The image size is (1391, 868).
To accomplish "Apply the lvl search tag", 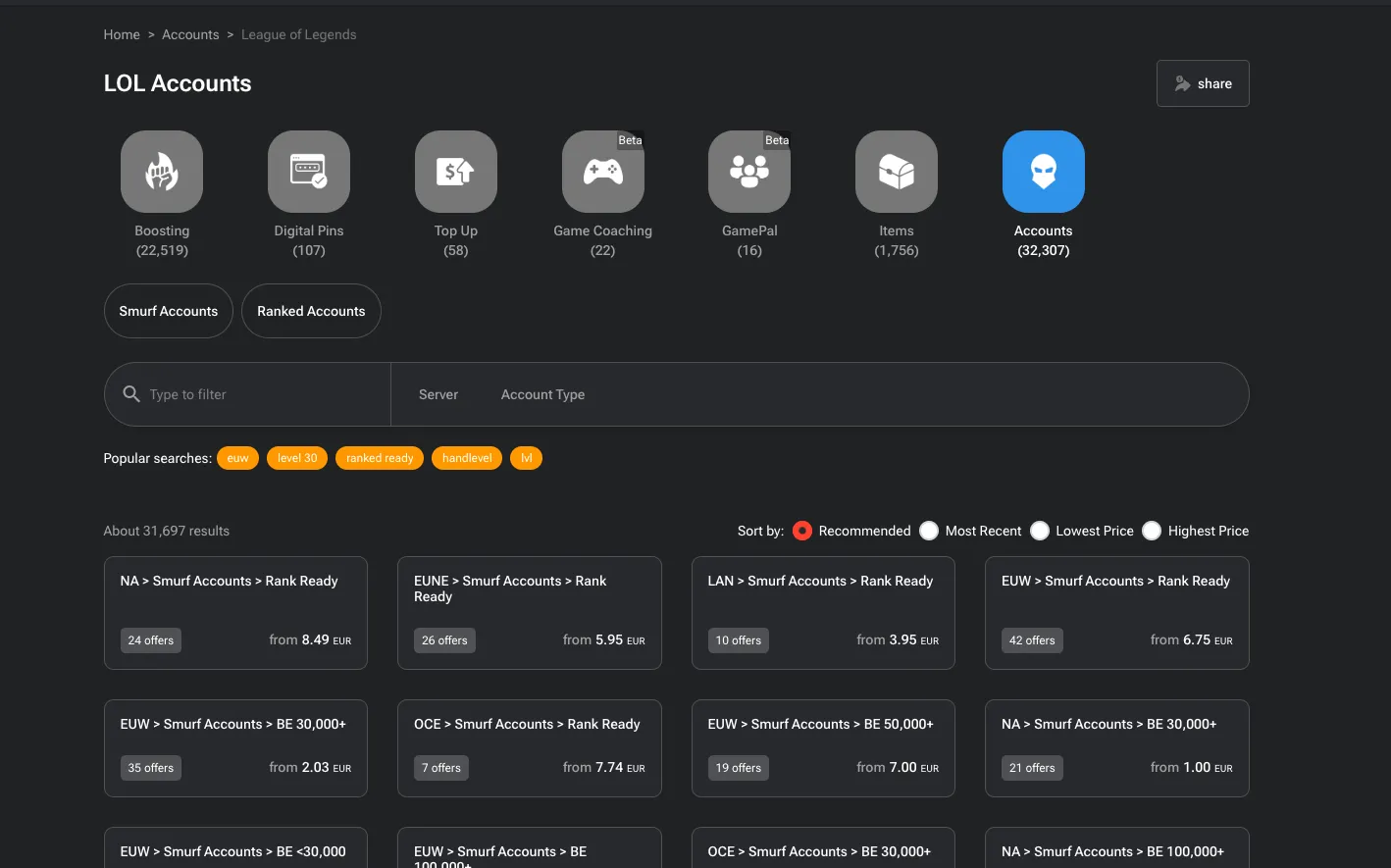I will pyautogui.click(x=526, y=458).
